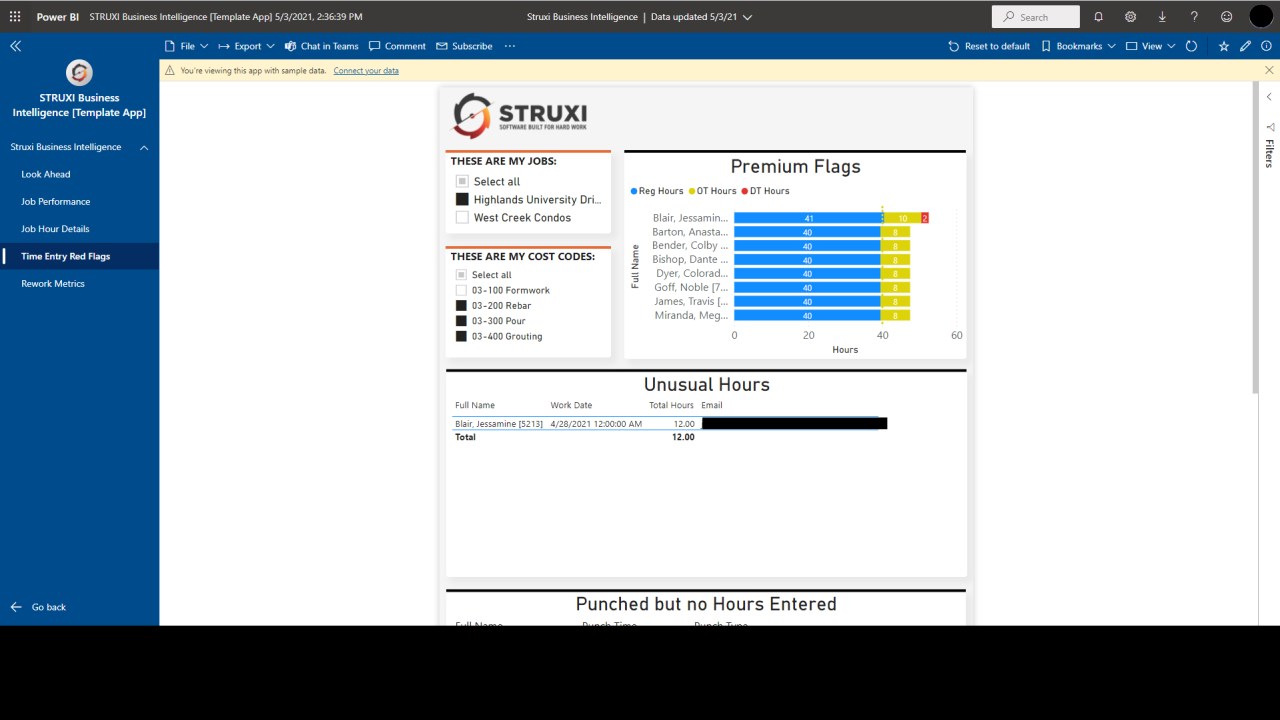
Task: Click the Connect your data link
Action: click(366, 71)
